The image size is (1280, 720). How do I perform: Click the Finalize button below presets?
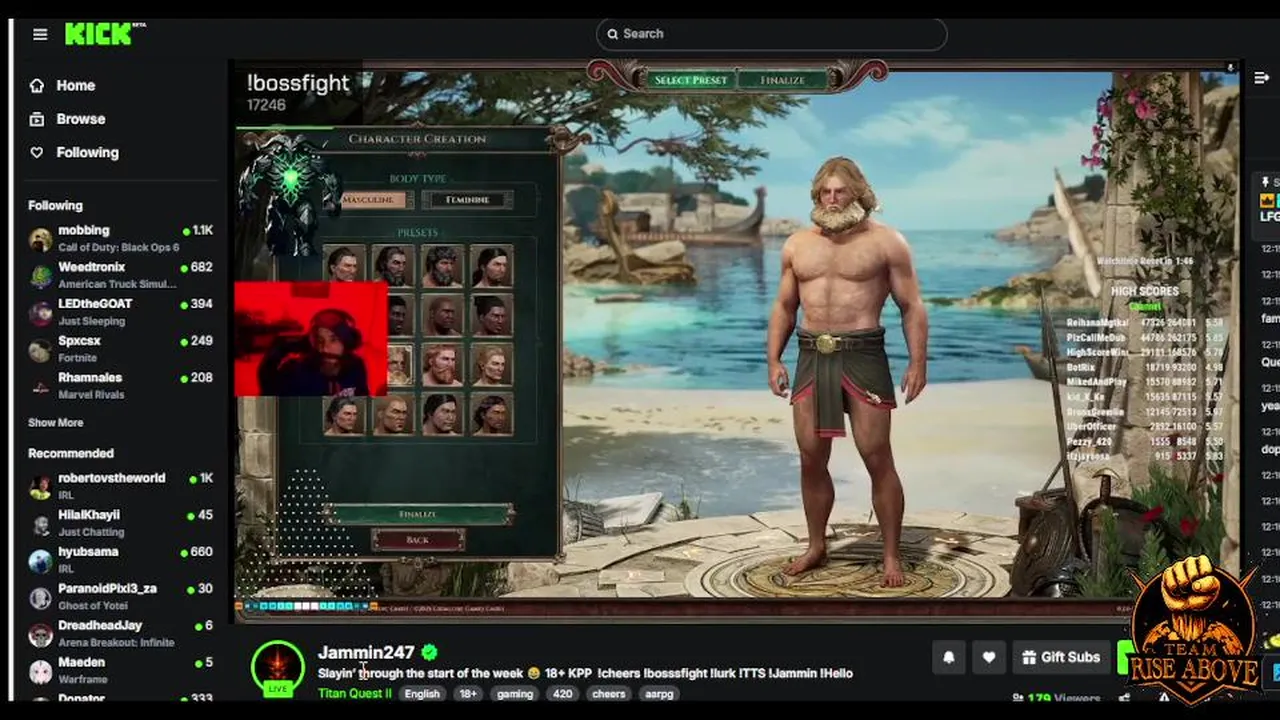(x=418, y=514)
